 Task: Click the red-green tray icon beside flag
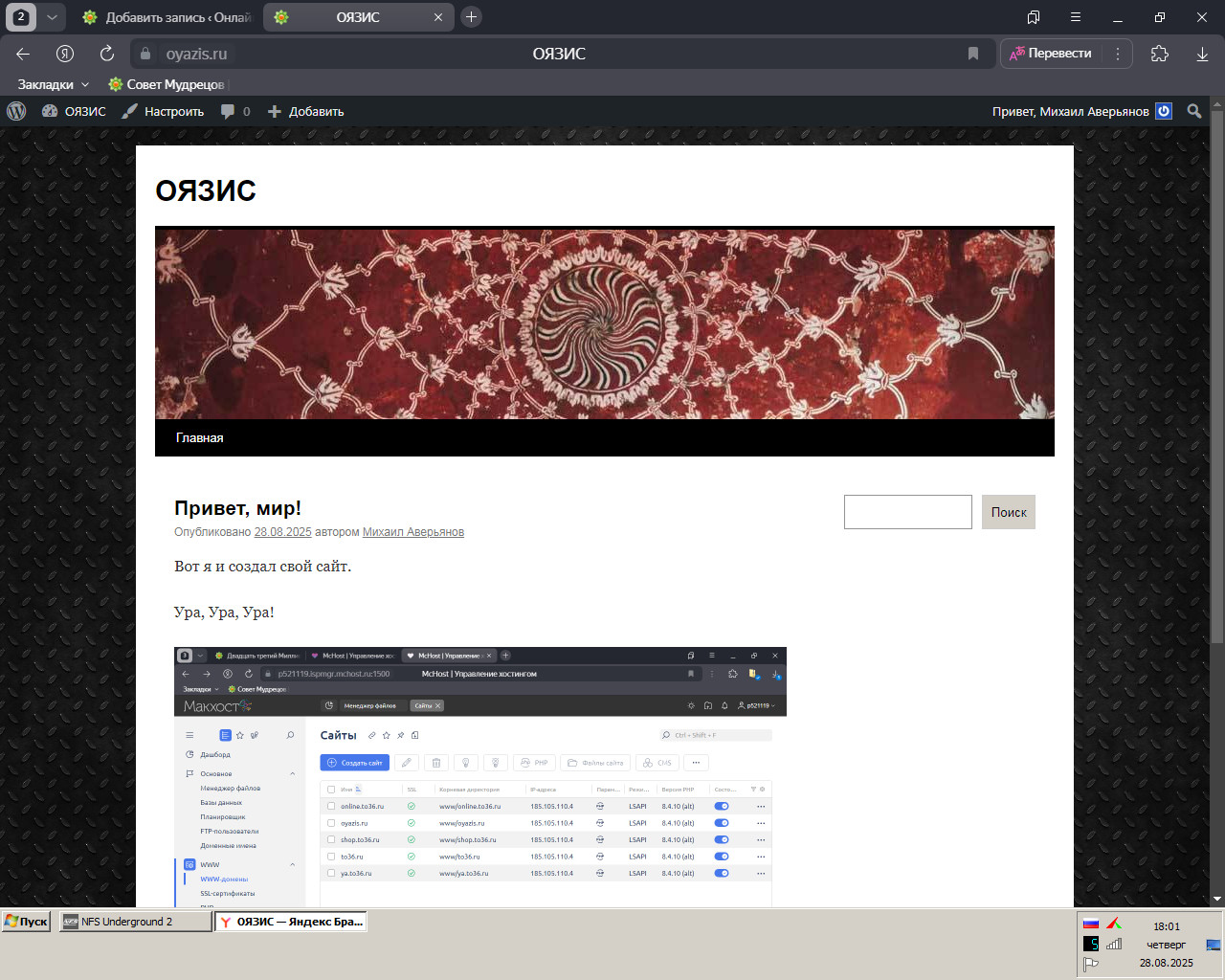1114,924
